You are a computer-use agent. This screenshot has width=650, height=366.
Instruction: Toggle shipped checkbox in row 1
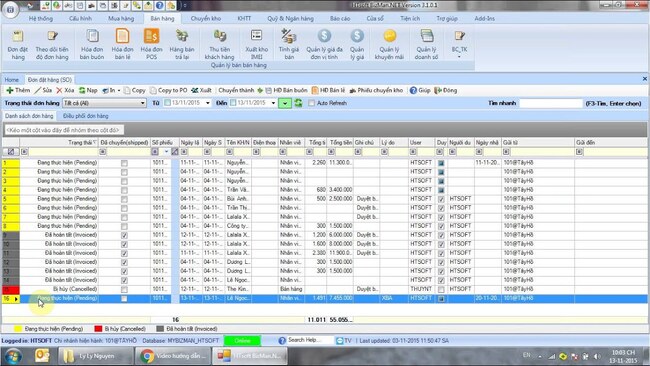pos(124,163)
